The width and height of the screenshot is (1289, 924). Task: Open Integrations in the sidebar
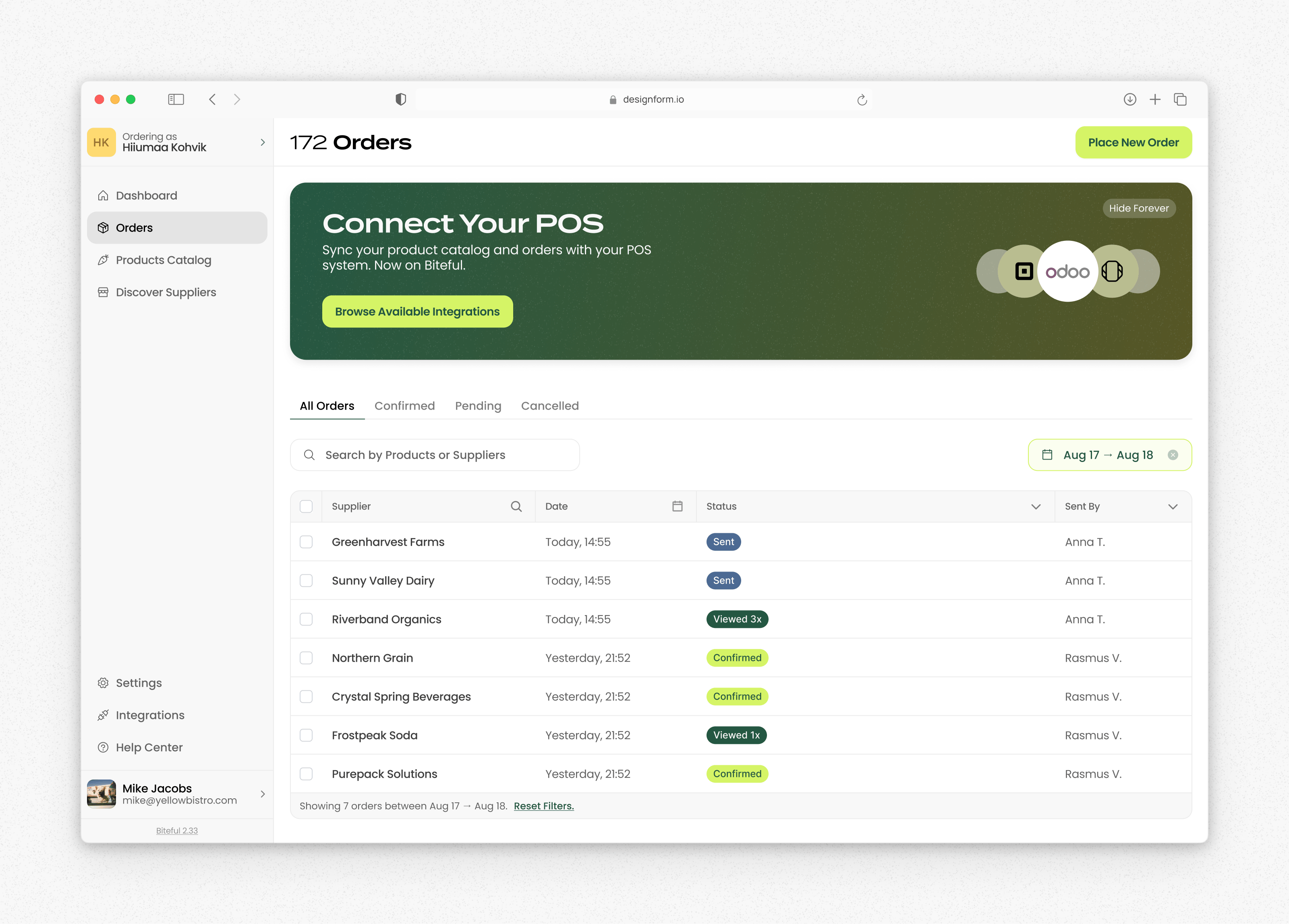[x=177, y=715]
